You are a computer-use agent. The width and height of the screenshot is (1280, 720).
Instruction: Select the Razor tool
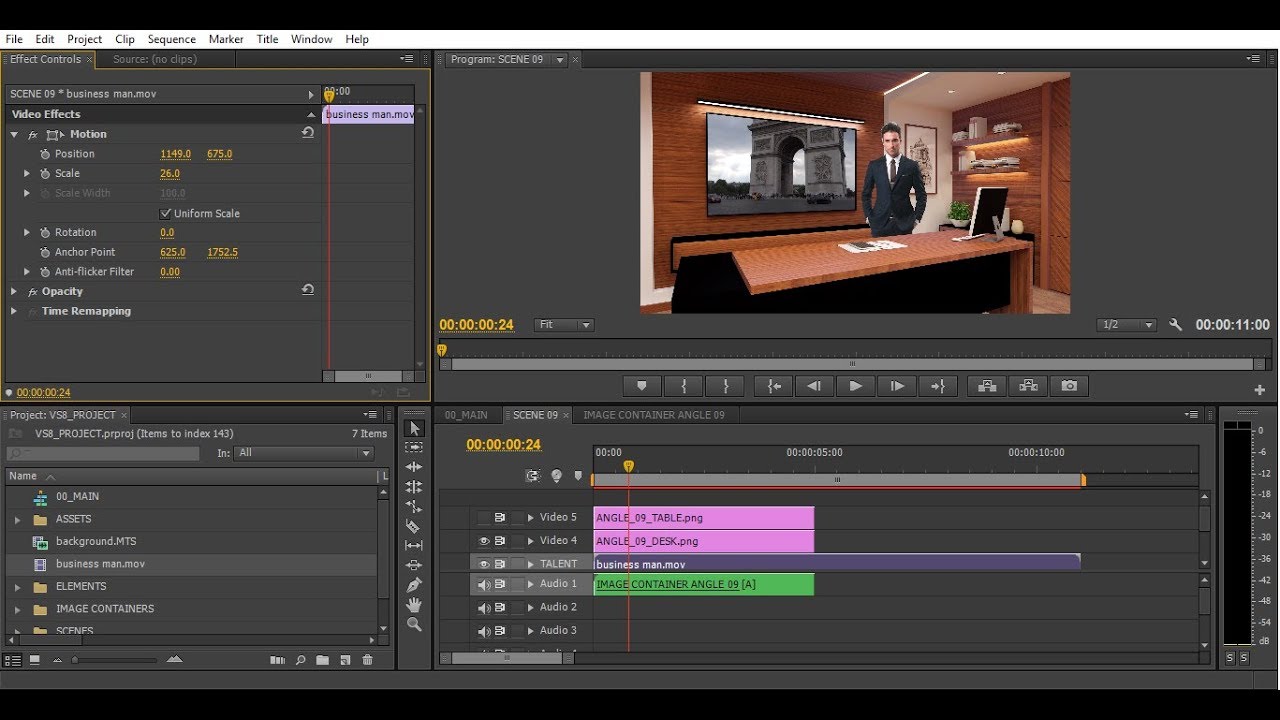coord(414,526)
